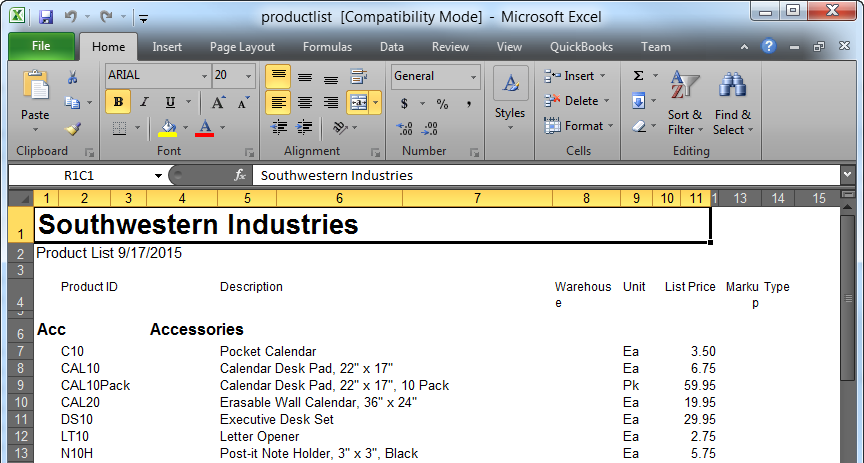Open the File tab
The height and width of the screenshot is (463, 864).
click(x=41, y=46)
